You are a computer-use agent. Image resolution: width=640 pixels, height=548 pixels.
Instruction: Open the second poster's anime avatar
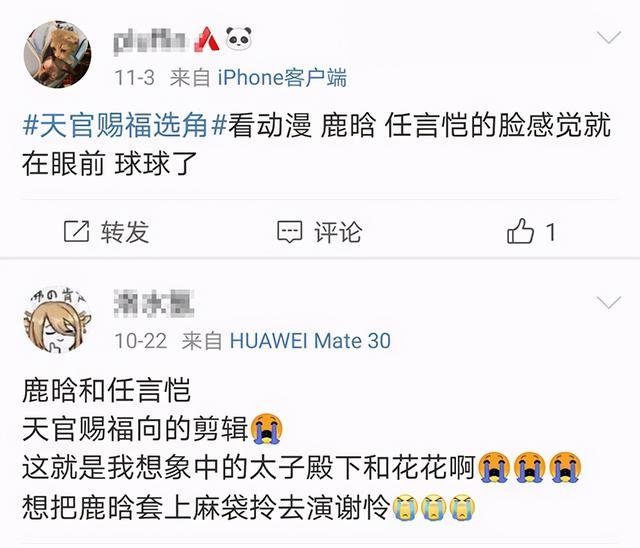[57, 320]
